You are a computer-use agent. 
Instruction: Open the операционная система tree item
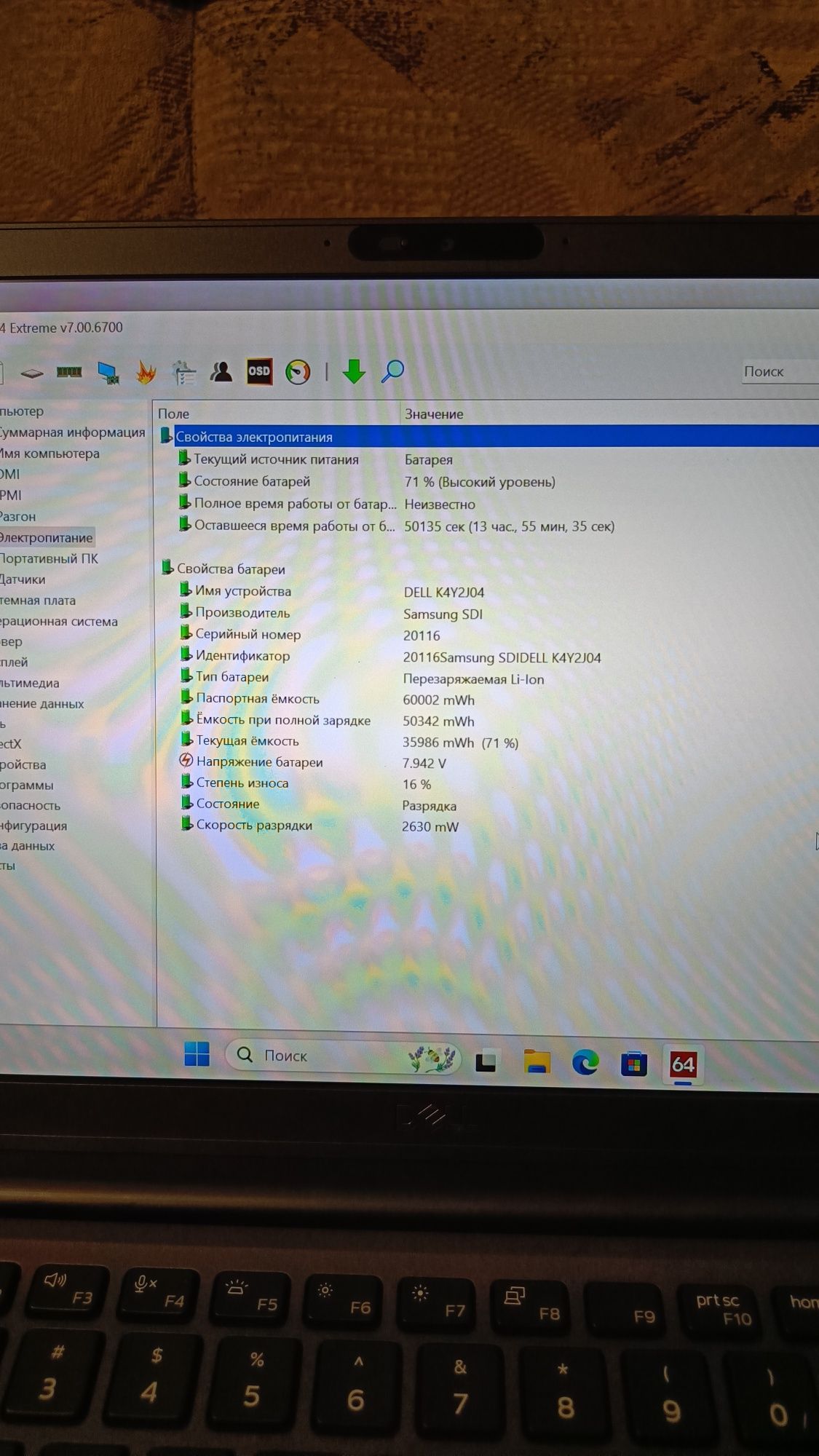[59, 621]
